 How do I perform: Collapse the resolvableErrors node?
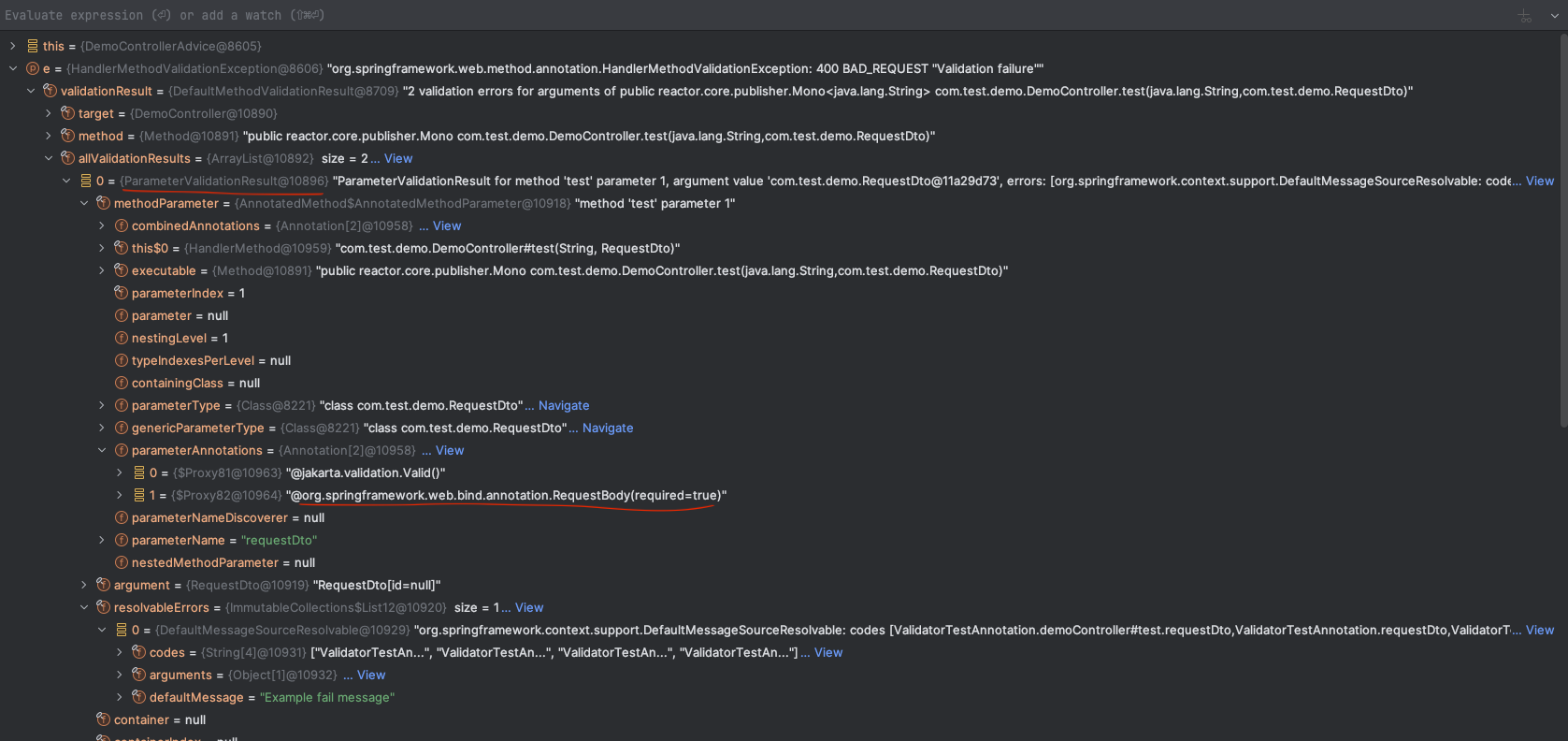pyautogui.click(x=84, y=607)
